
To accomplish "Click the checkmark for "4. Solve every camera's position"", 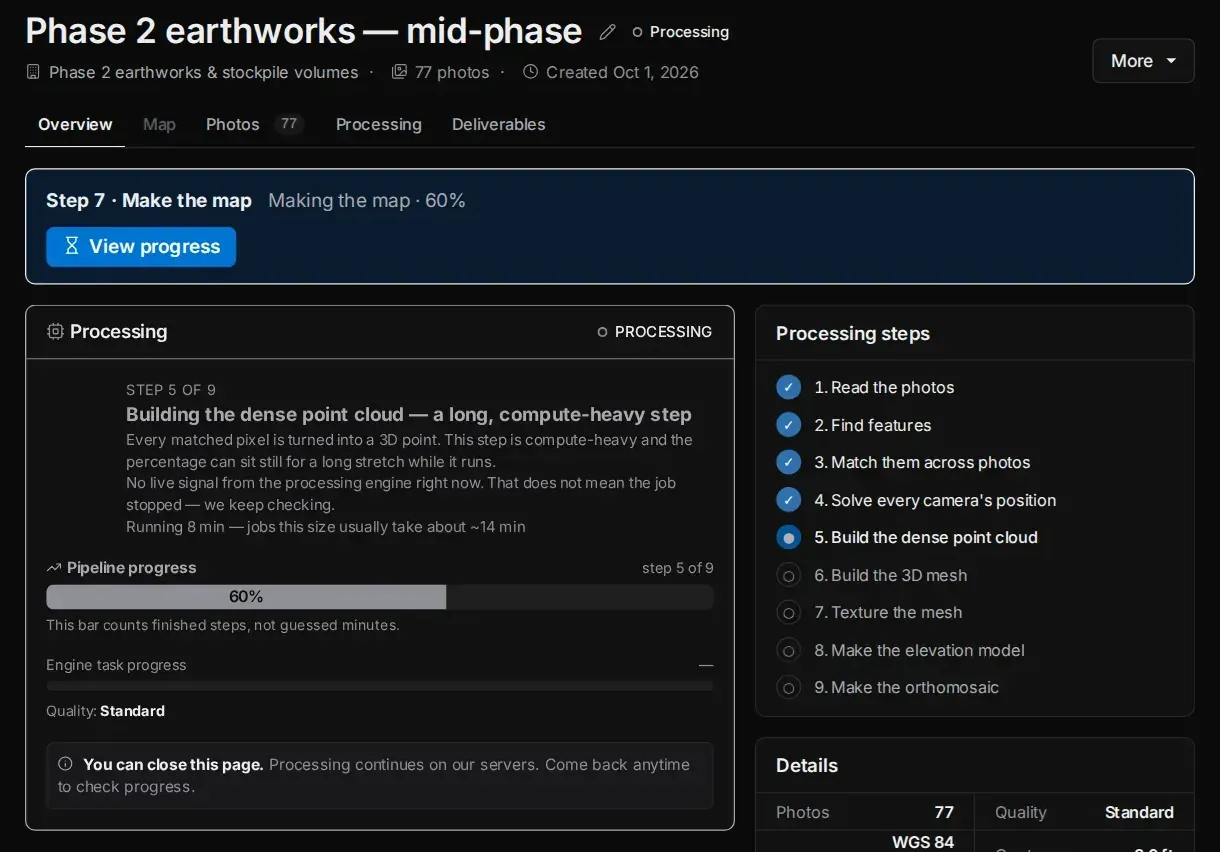I will pyautogui.click(x=789, y=500).
